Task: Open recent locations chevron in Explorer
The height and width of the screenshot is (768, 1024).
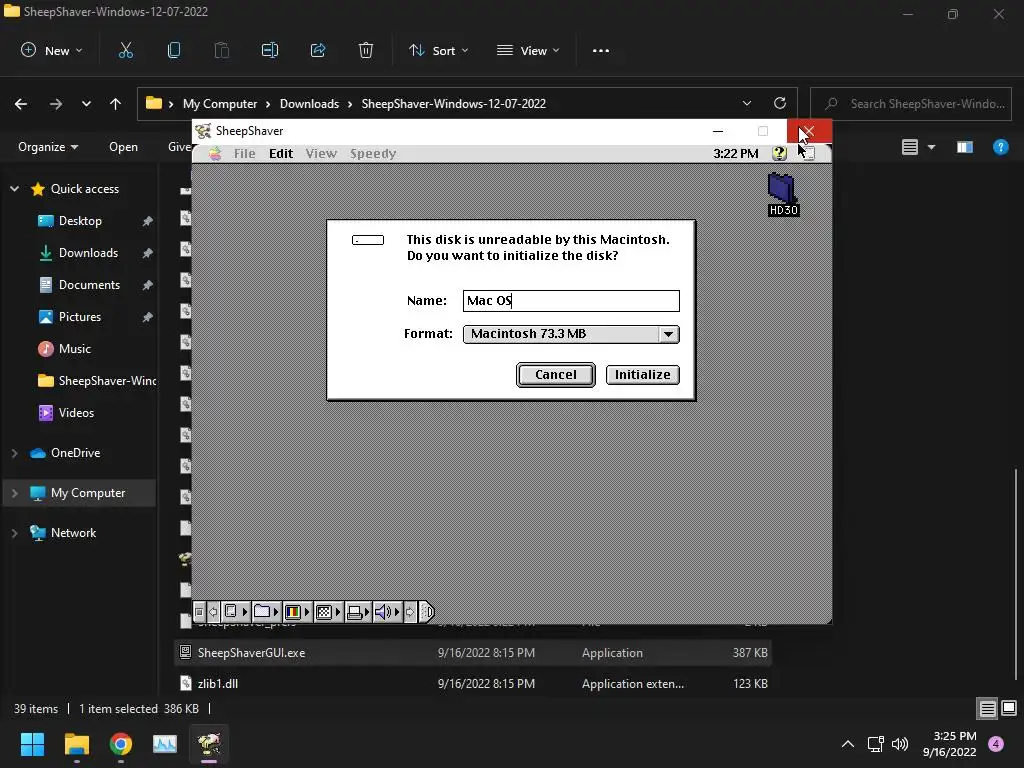Action: click(86, 104)
